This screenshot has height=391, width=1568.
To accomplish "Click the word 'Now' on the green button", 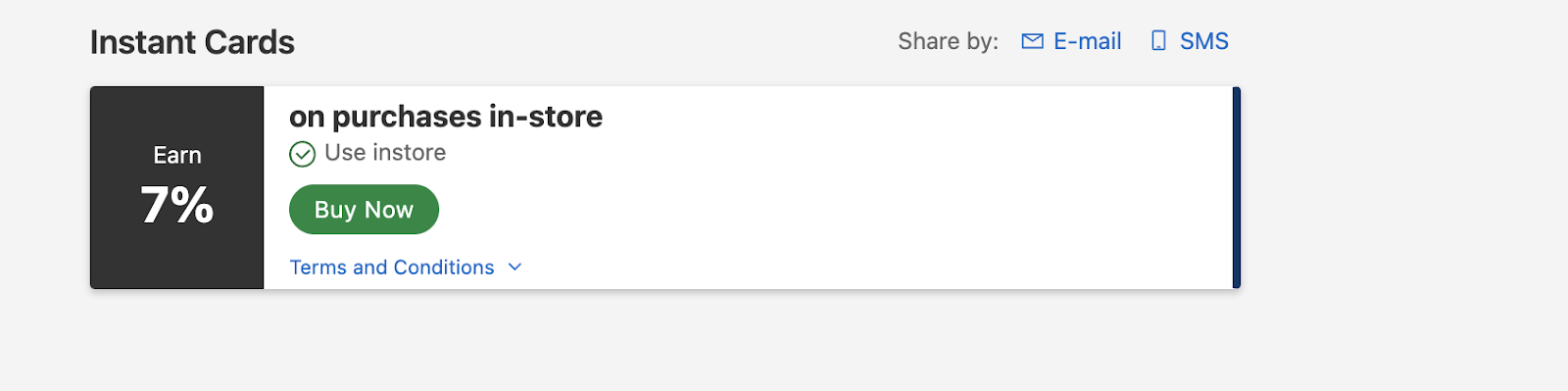I will click(x=389, y=210).
